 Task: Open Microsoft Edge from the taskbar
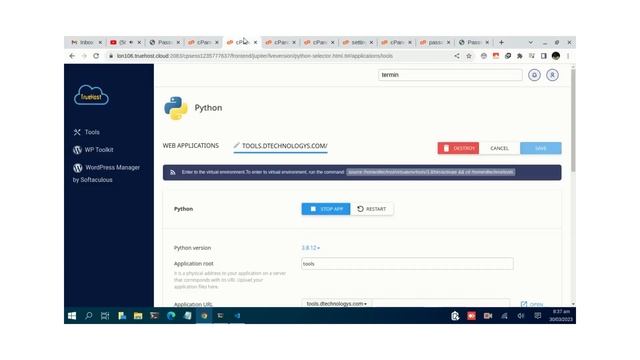click(x=171, y=316)
